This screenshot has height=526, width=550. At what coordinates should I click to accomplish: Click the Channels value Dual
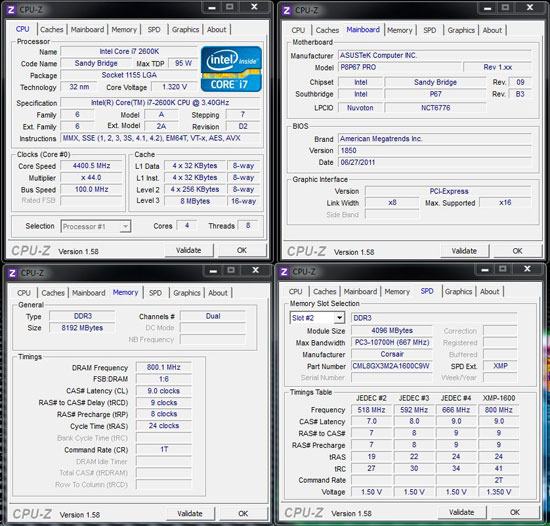pos(213,316)
